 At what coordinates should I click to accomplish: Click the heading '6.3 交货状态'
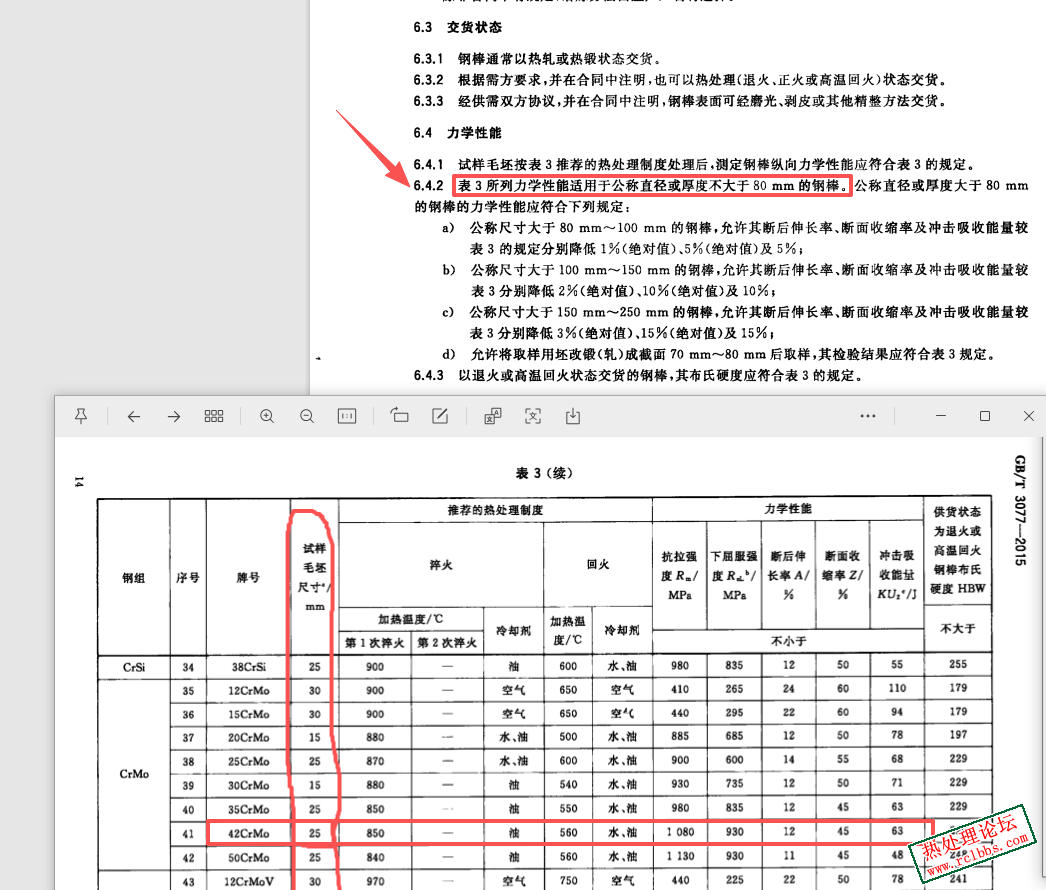click(458, 27)
